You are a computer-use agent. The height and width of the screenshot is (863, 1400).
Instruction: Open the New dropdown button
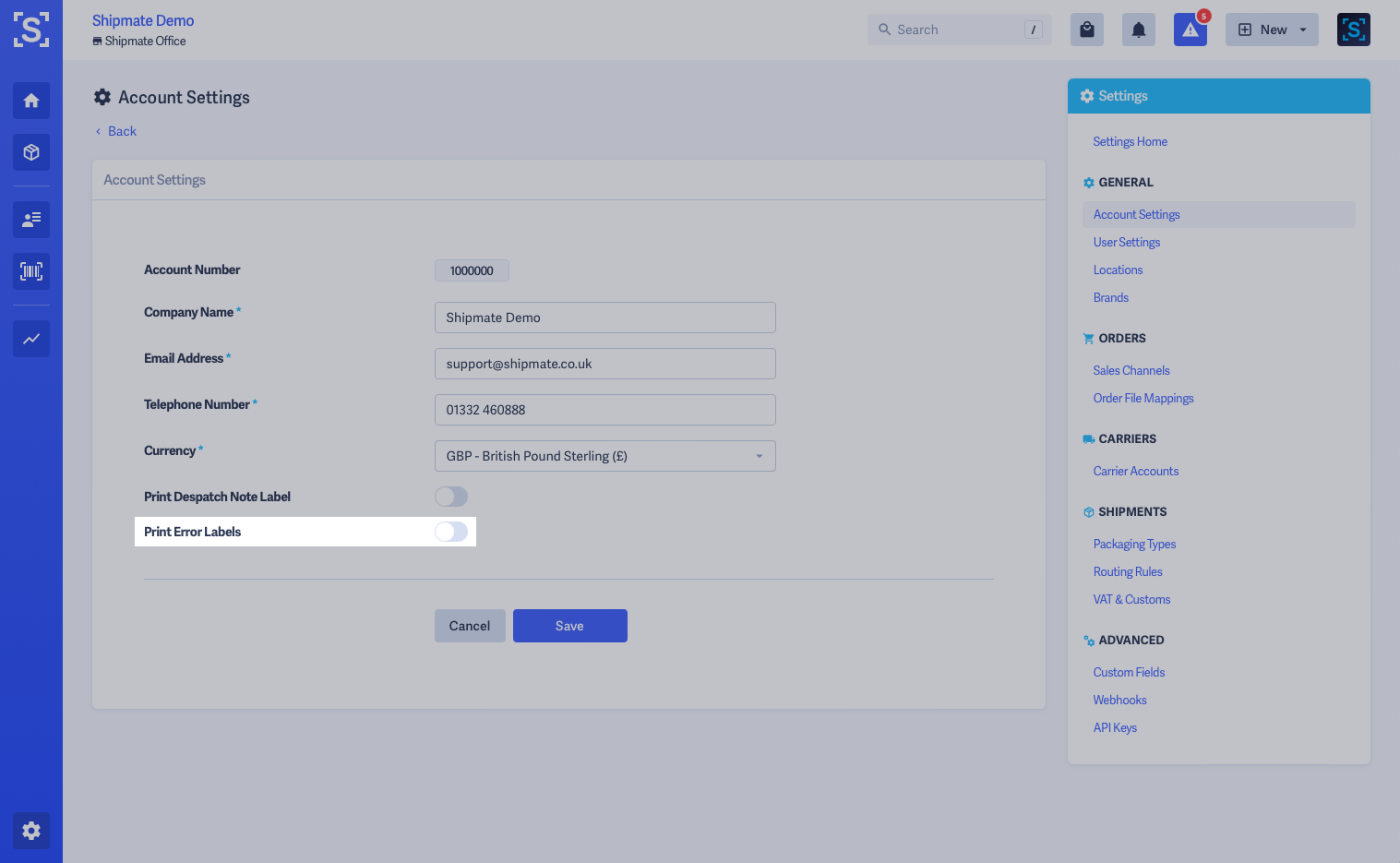[x=1272, y=30]
